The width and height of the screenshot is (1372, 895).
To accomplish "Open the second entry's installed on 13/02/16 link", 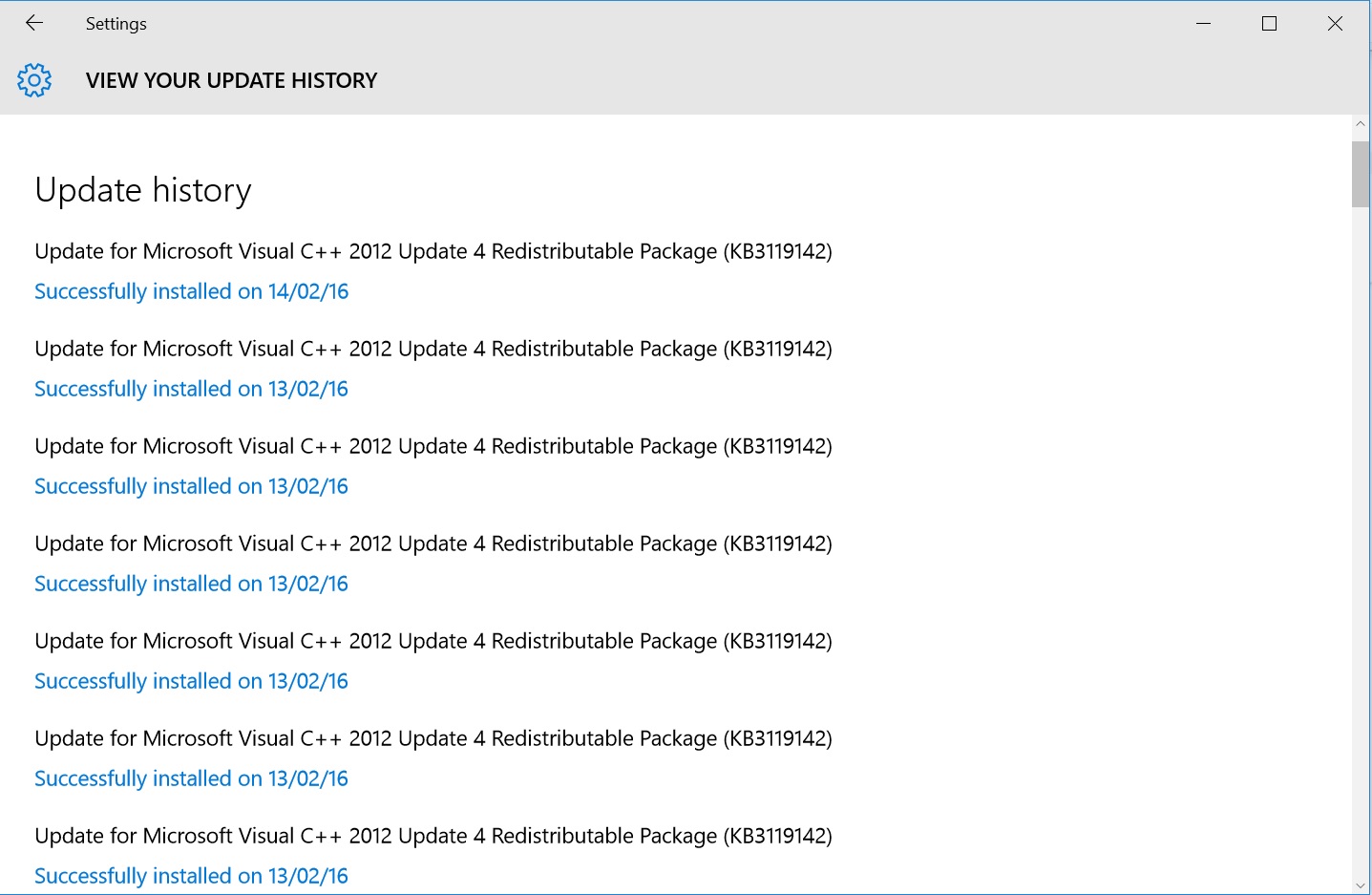I will click(x=192, y=389).
